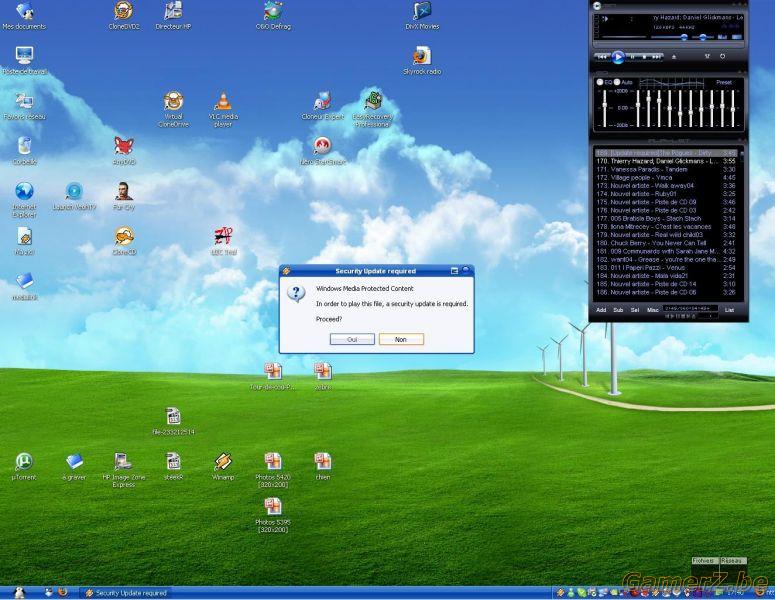Screen dimensions: 775x600
Task: Click Oui in the Security Update dialog
Action: tap(352, 340)
